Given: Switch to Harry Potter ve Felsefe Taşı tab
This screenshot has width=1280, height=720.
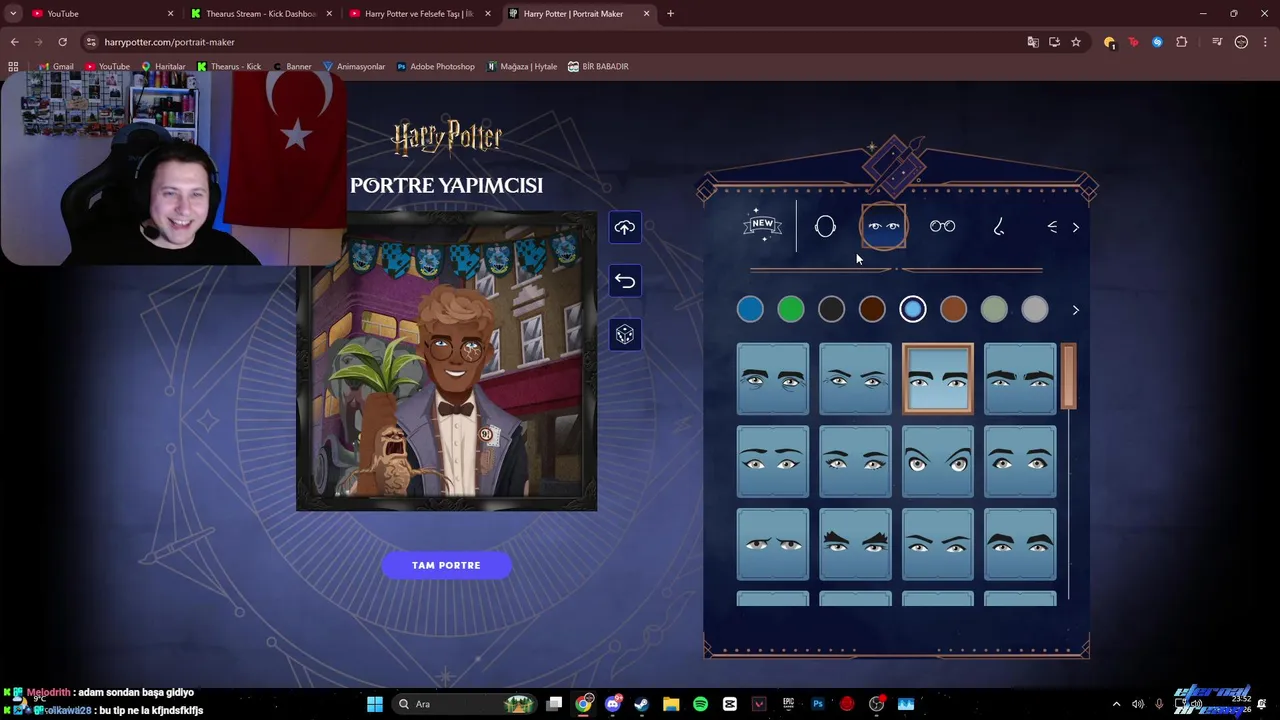Looking at the screenshot, I should coord(419,14).
